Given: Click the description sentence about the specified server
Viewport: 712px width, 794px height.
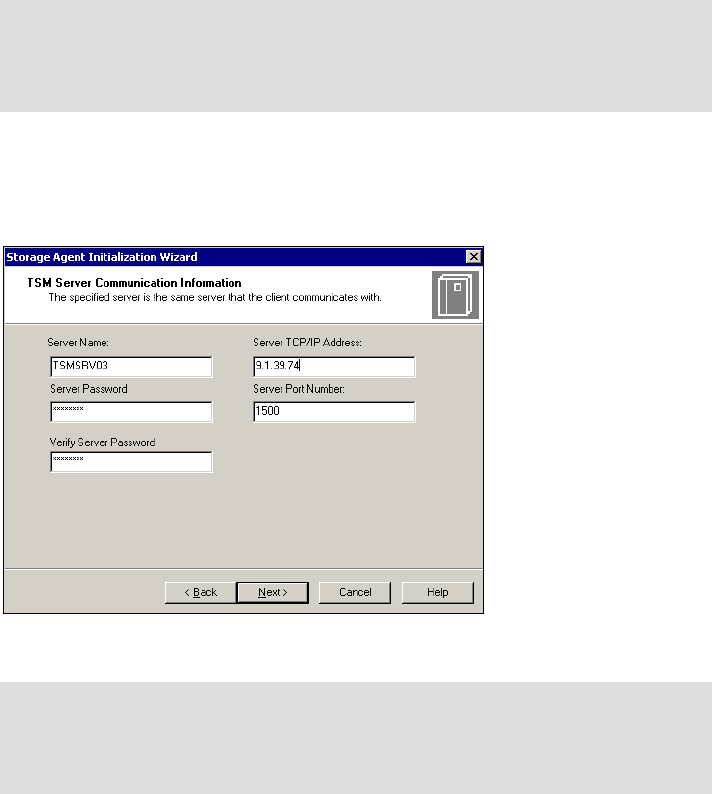Looking at the screenshot, I should point(215,297).
